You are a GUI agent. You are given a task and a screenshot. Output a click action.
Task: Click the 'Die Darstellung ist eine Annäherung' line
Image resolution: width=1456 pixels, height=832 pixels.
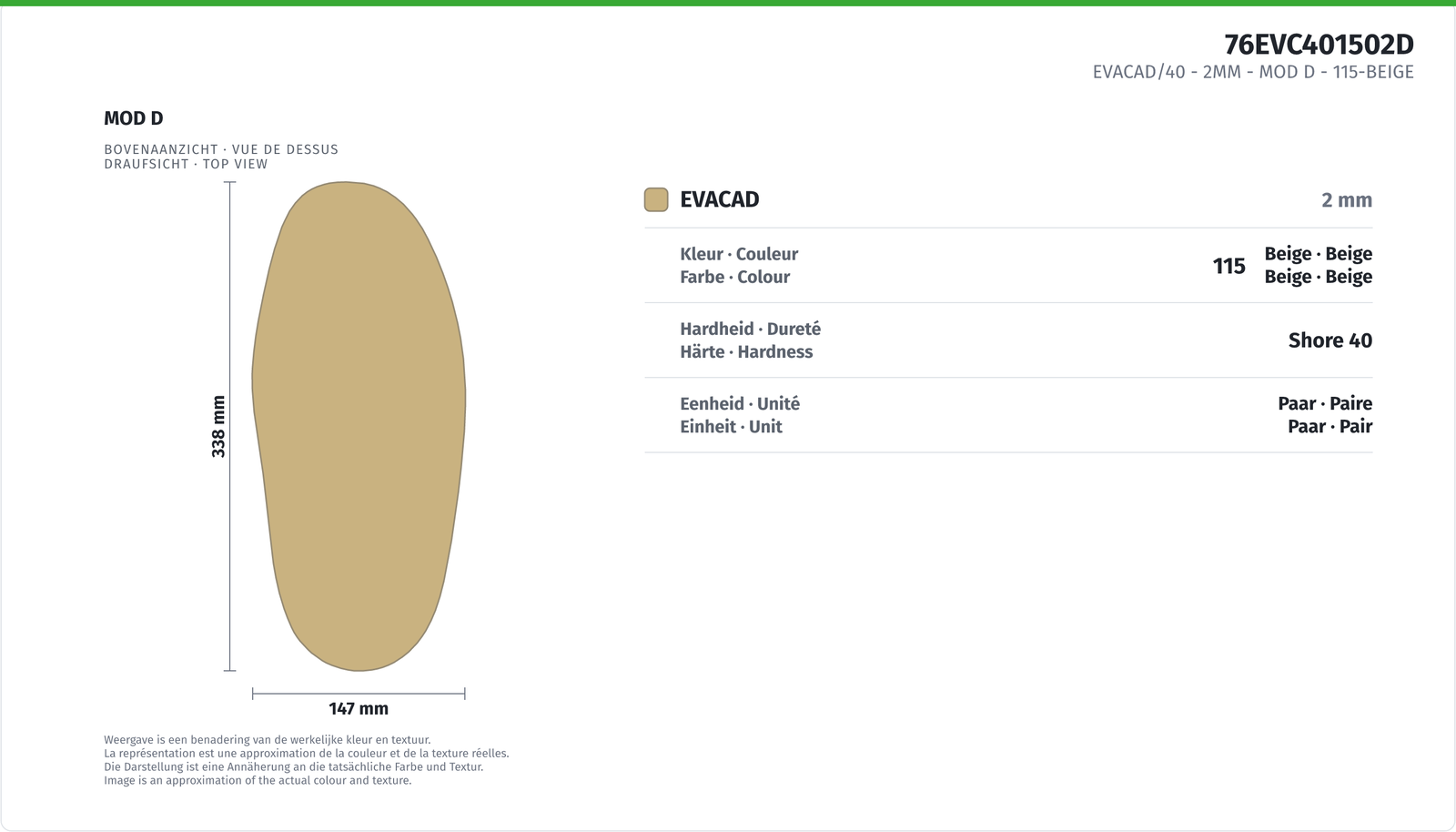click(x=293, y=766)
